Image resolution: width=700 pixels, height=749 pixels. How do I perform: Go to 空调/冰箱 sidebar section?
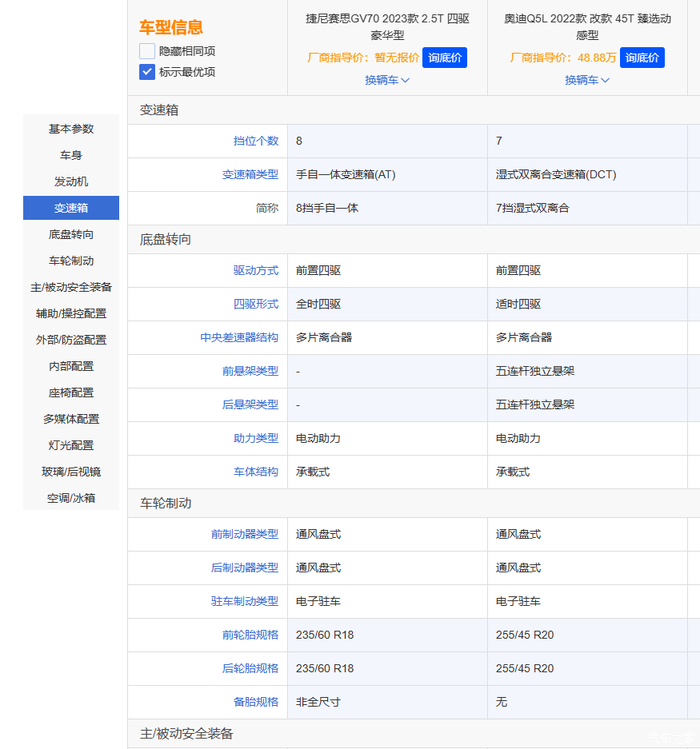[x=71, y=498]
